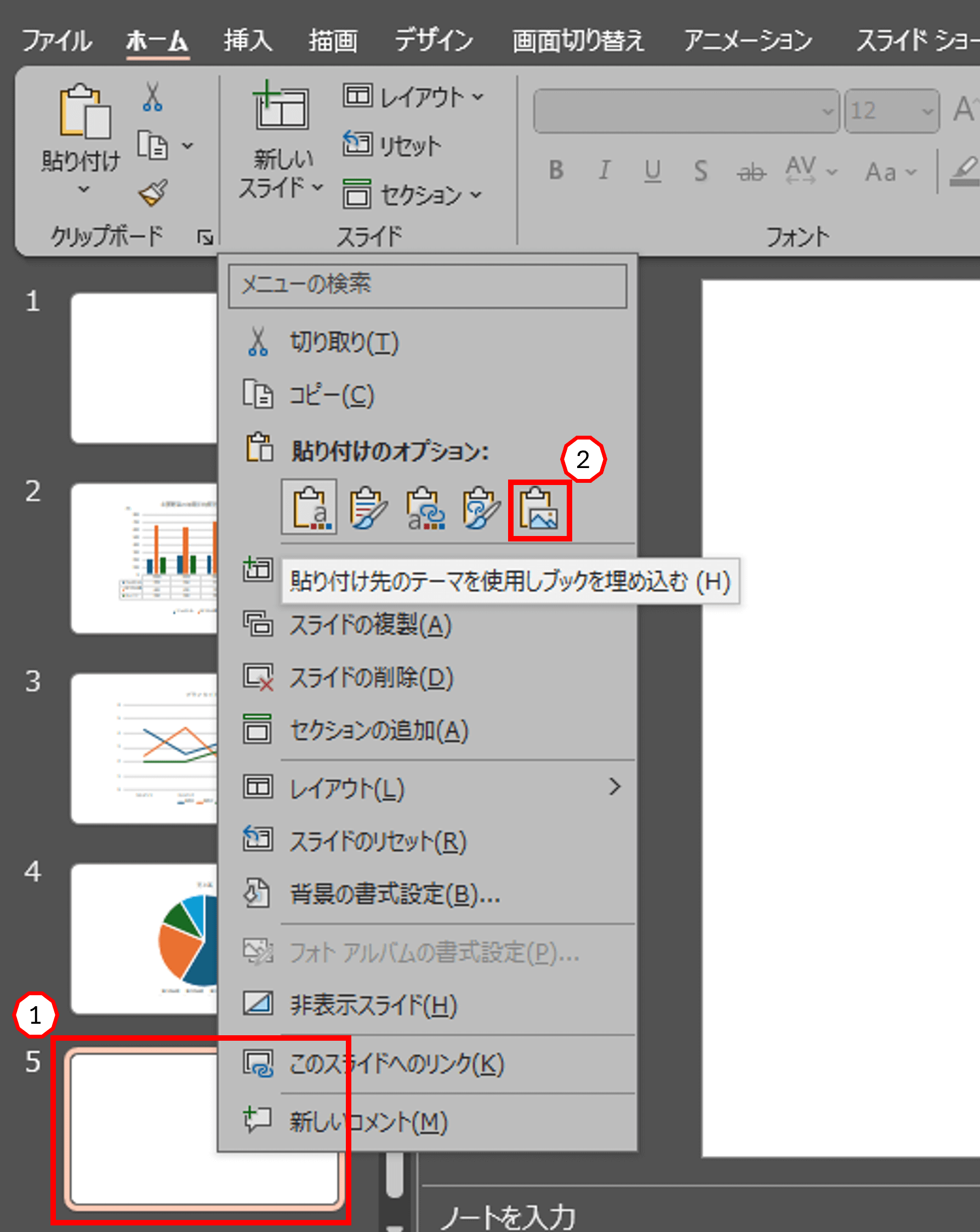The height and width of the screenshot is (1232, 980).
Task: Click the Copy icon in the ribbon clipboard group
Action: point(152,145)
